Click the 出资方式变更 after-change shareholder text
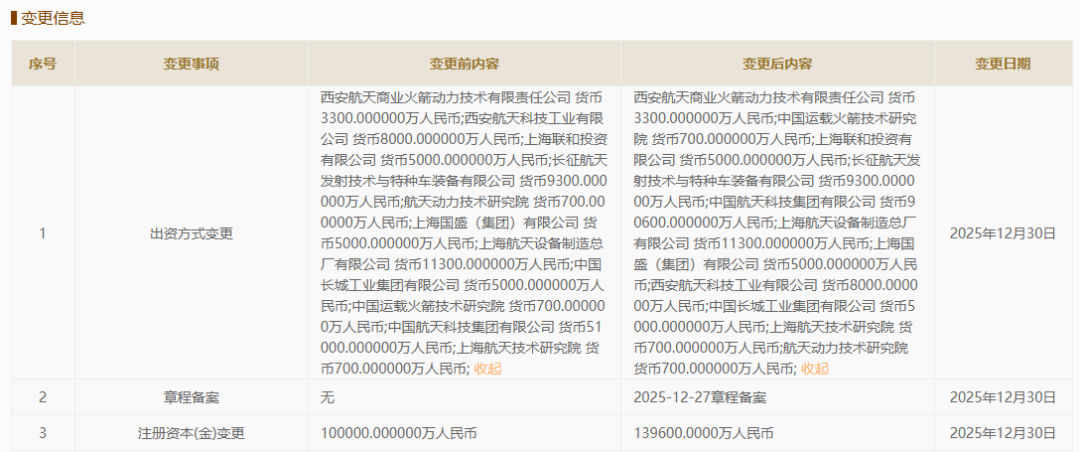This screenshot has height=452, width=1080. [x=777, y=233]
